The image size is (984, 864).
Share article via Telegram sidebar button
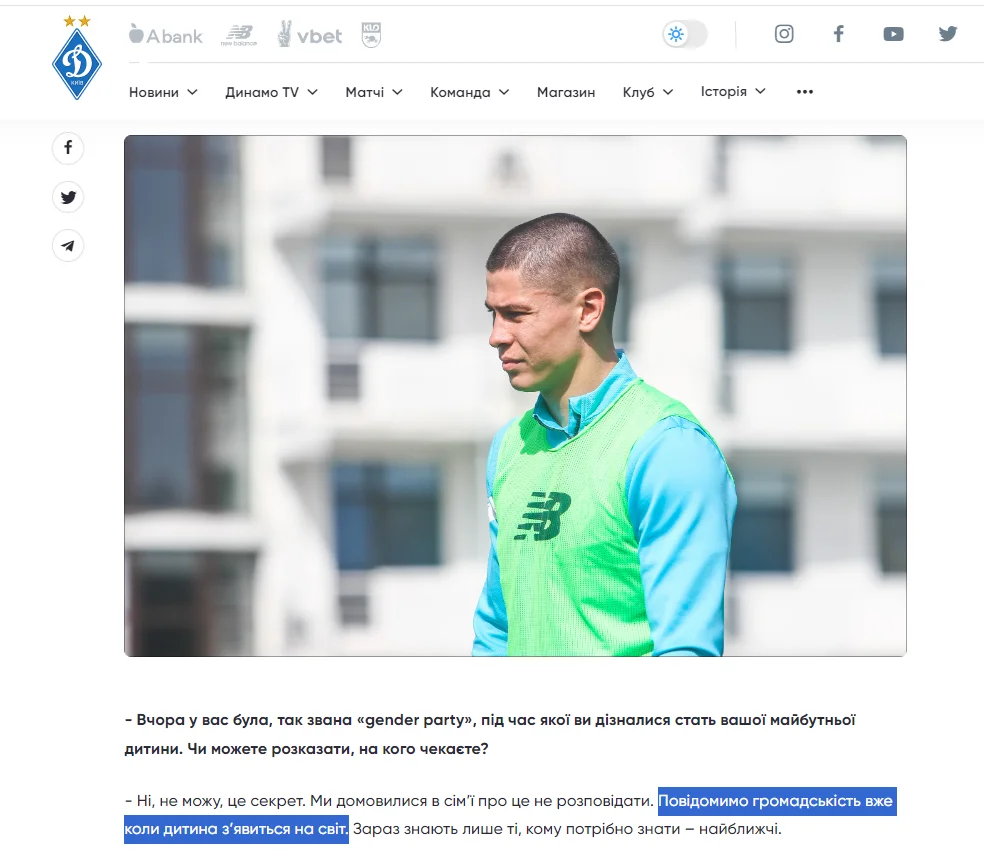click(68, 246)
